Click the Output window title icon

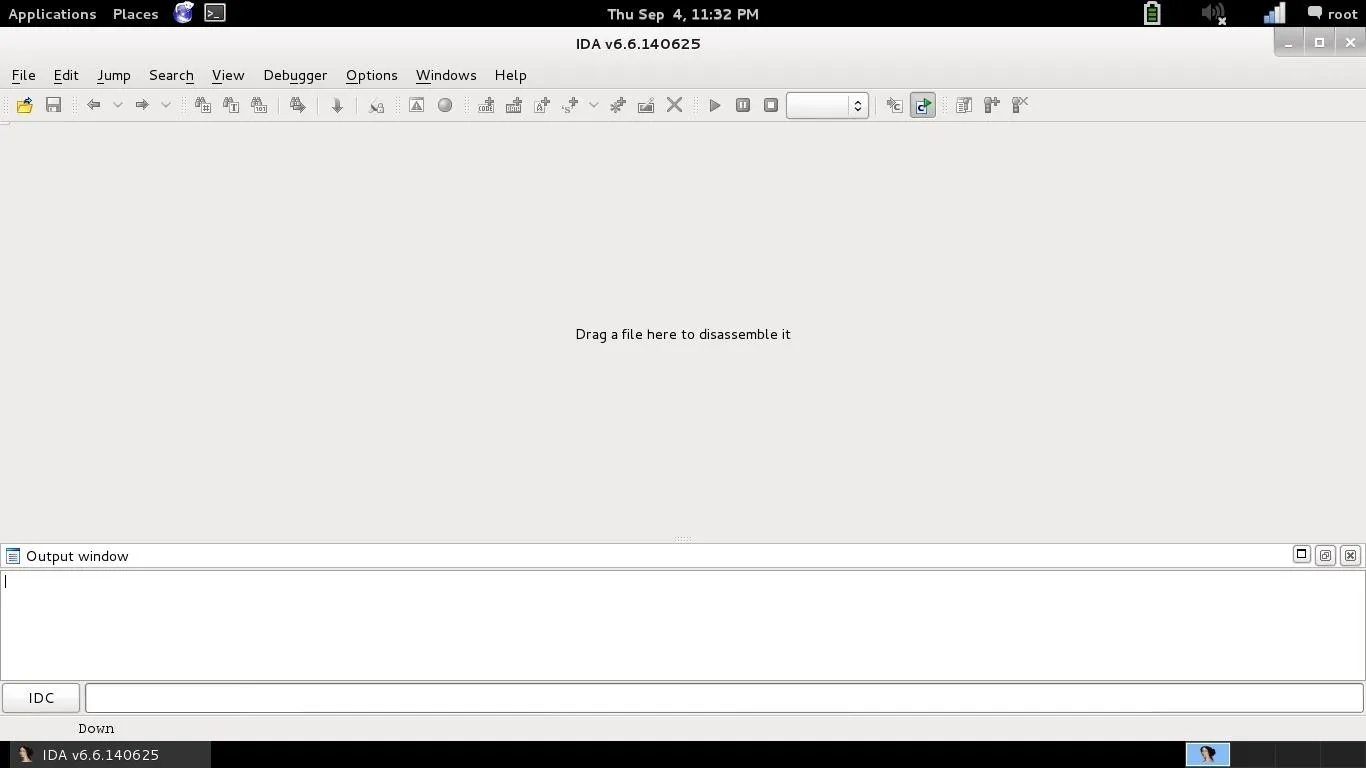point(13,556)
